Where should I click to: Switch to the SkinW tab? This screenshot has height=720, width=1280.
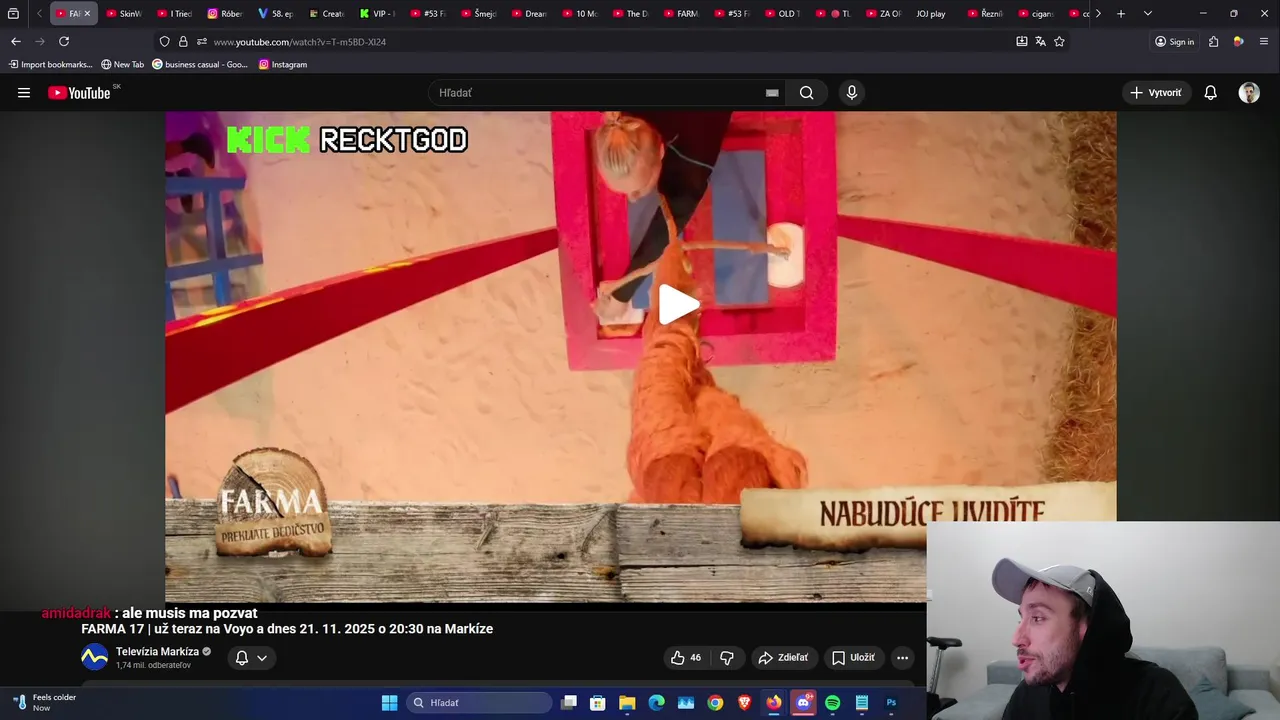(124, 13)
